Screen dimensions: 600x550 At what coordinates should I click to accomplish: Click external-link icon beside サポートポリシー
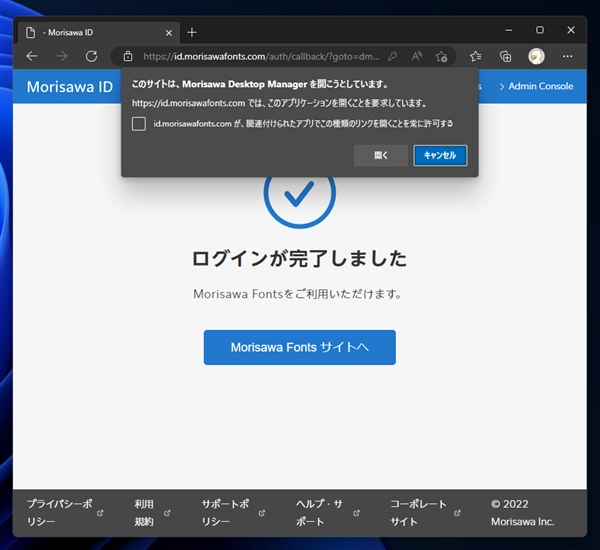tap(262, 513)
